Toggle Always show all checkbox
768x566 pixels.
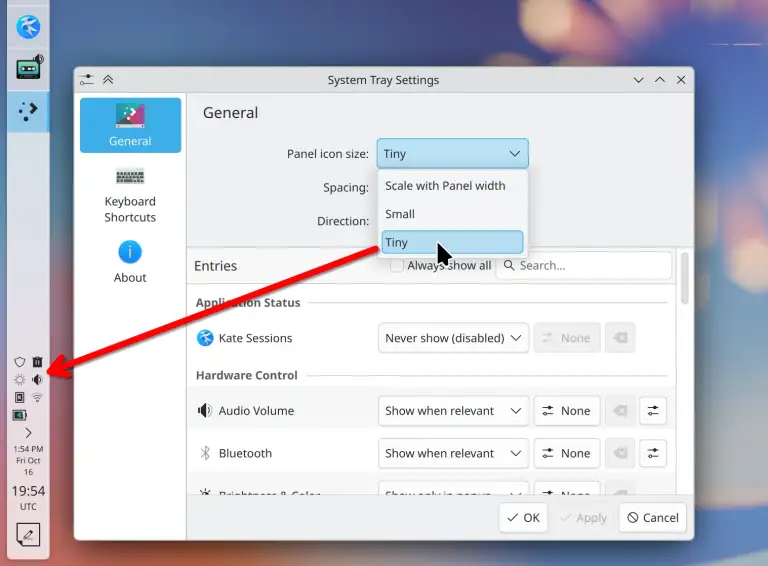click(x=397, y=265)
